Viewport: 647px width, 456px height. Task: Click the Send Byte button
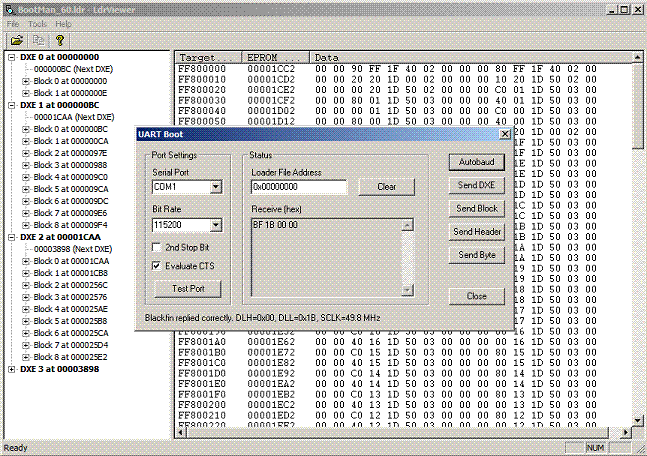(477, 255)
